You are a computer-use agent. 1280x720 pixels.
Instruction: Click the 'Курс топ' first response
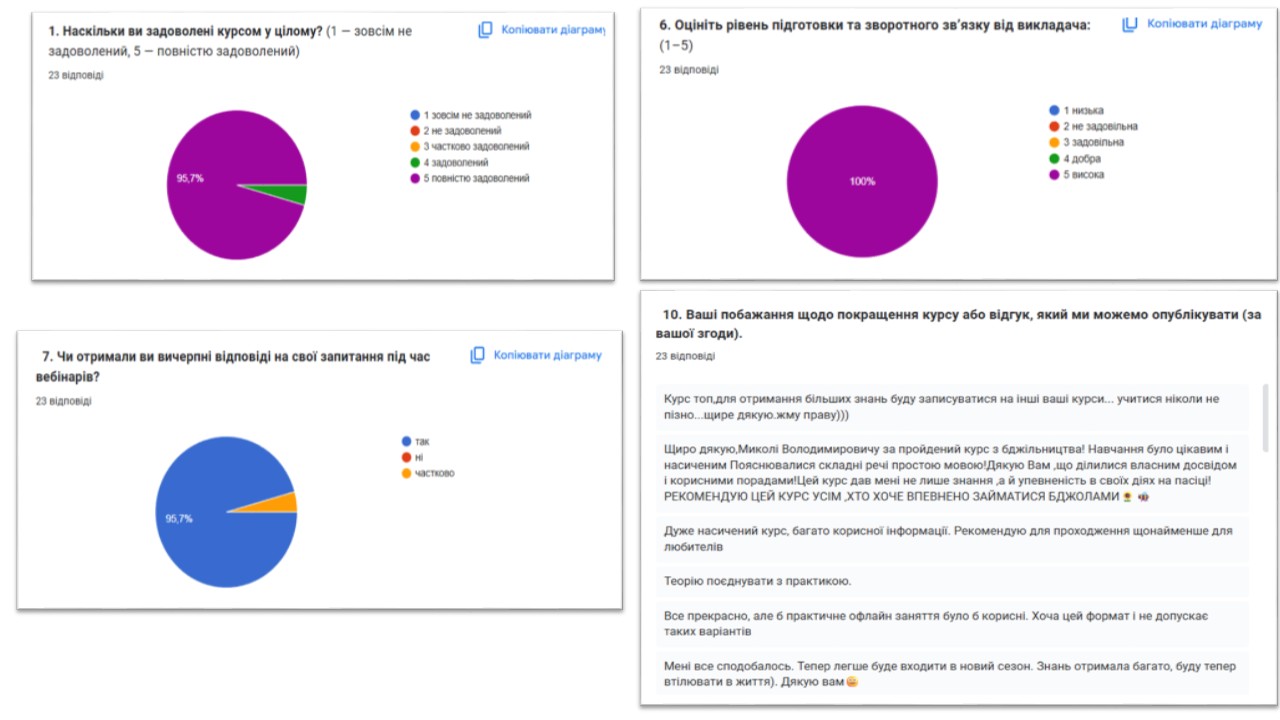coord(940,406)
